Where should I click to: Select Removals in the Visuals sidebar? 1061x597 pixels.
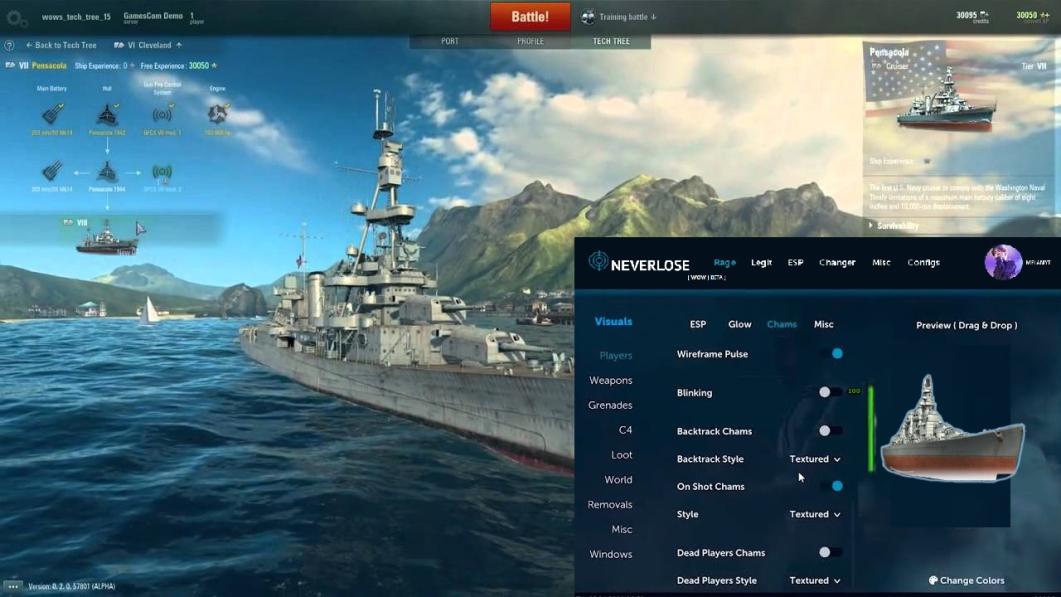pyautogui.click(x=610, y=505)
